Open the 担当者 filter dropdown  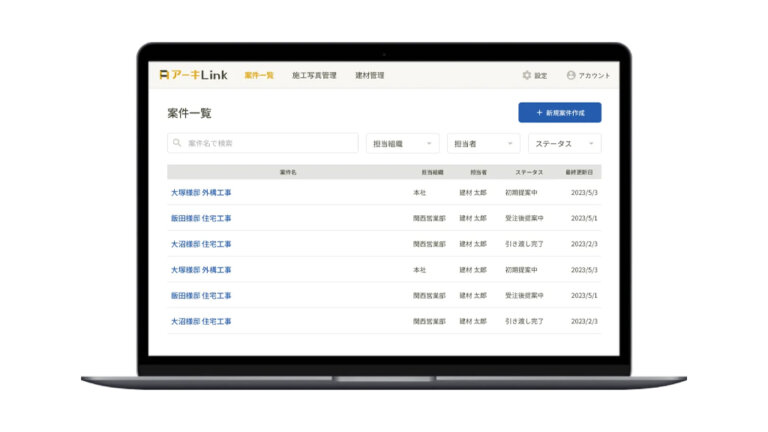tap(483, 143)
